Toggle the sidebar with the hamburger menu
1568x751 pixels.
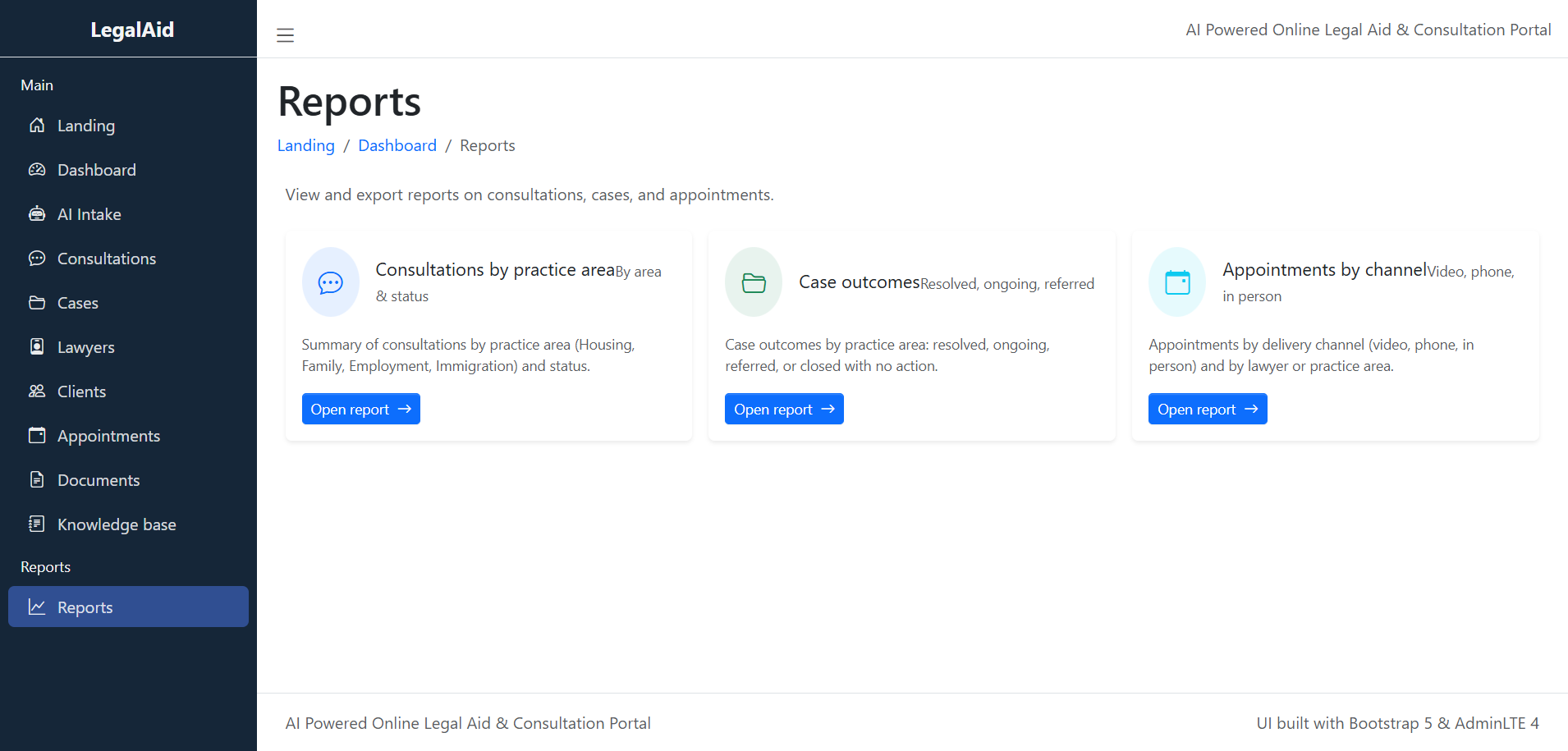[285, 34]
